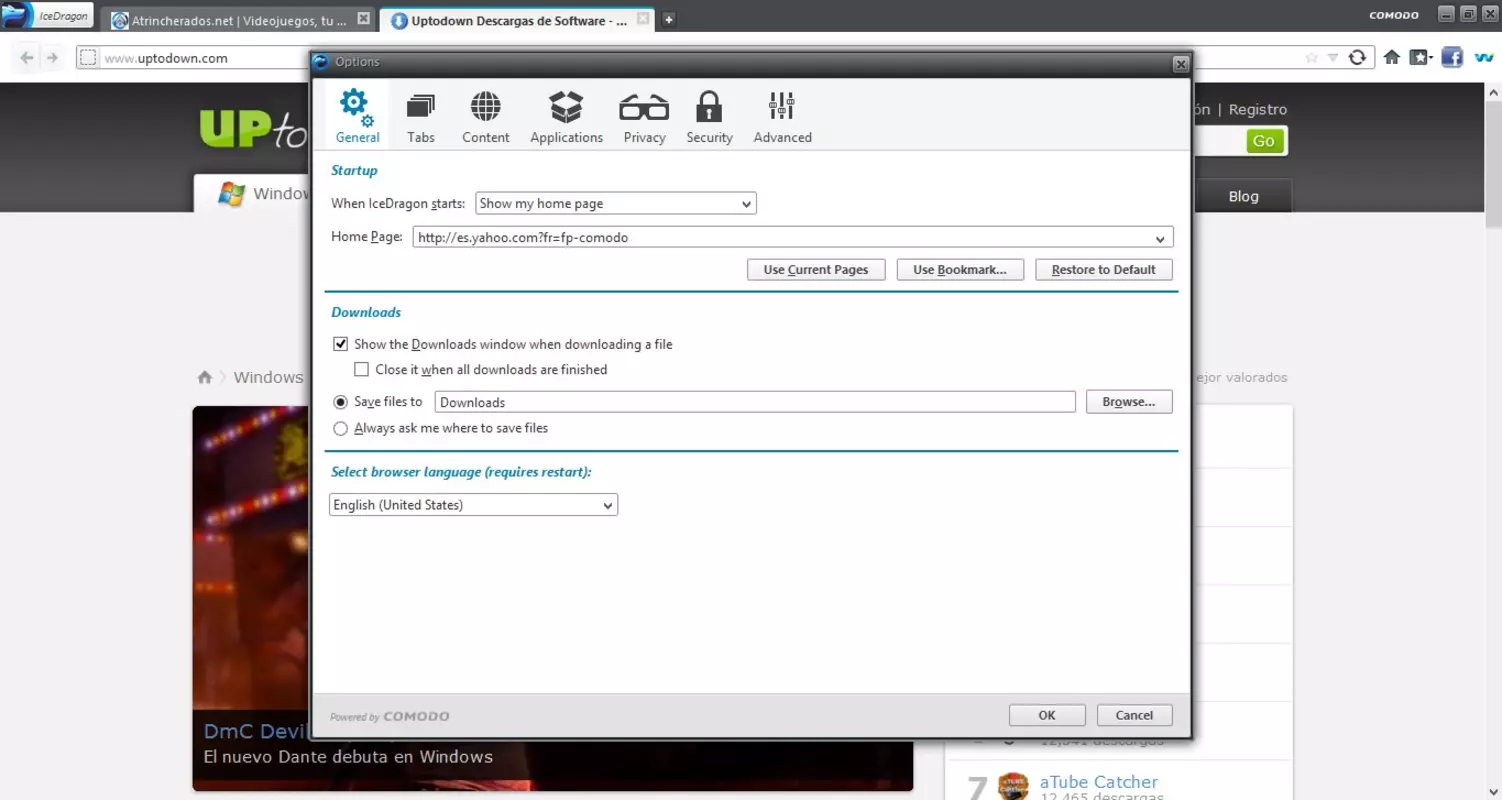Click the browser Home icon
Viewport: 1502px width, 800px height.
(1391, 58)
